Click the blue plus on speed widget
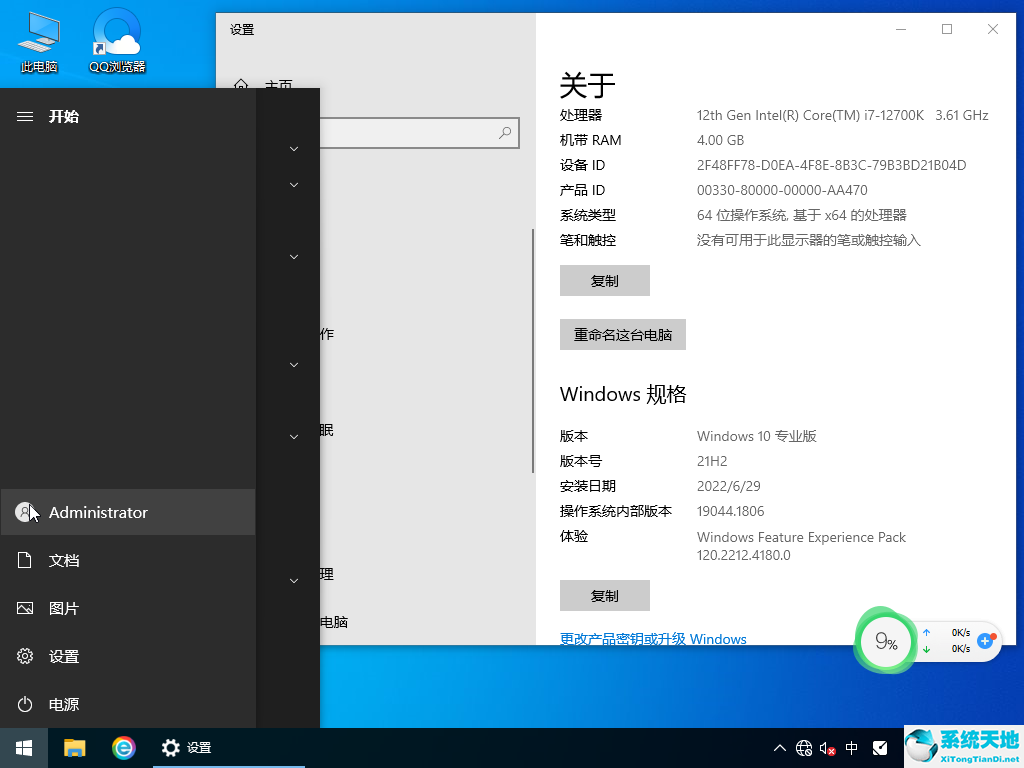The image size is (1024, 768). [x=985, y=640]
